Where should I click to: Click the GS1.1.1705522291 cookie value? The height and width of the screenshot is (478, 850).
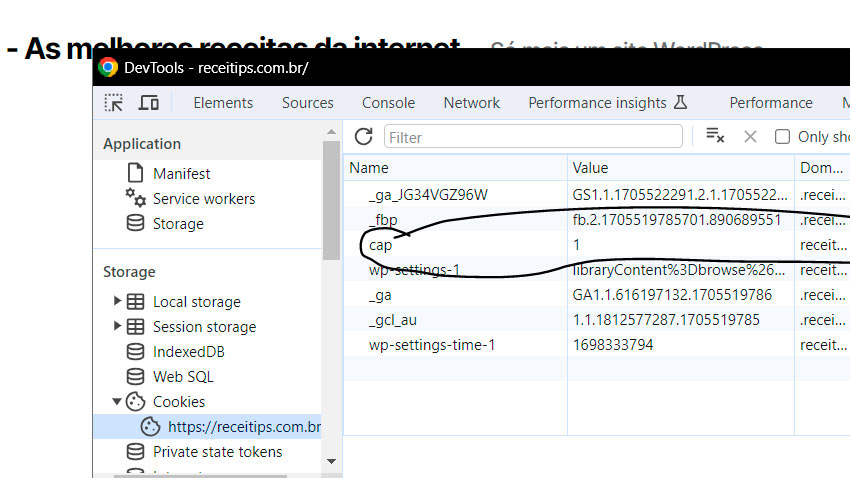tap(680, 195)
